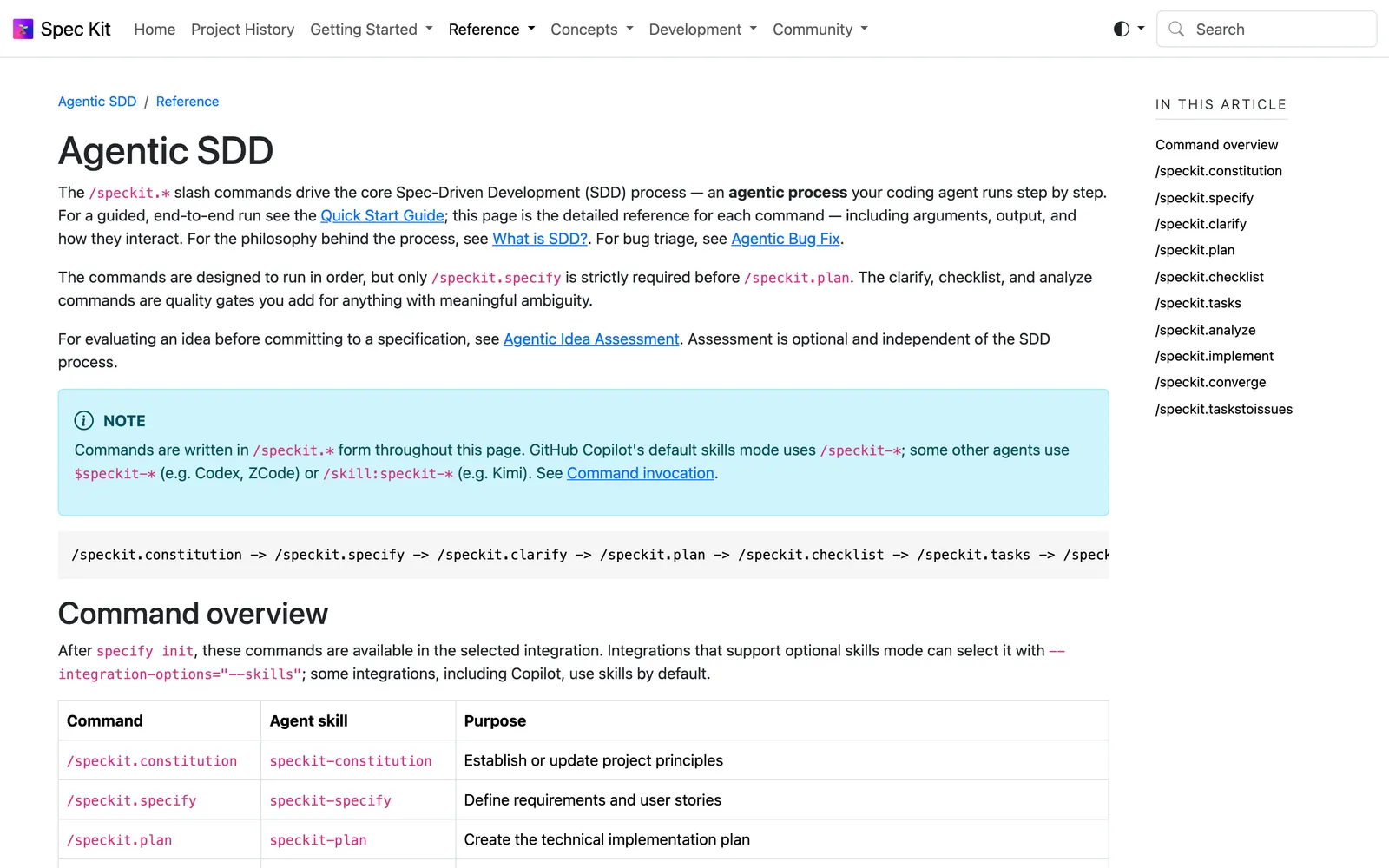1389x868 pixels.
Task: Expand the Getting Started menu
Action: click(372, 30)
